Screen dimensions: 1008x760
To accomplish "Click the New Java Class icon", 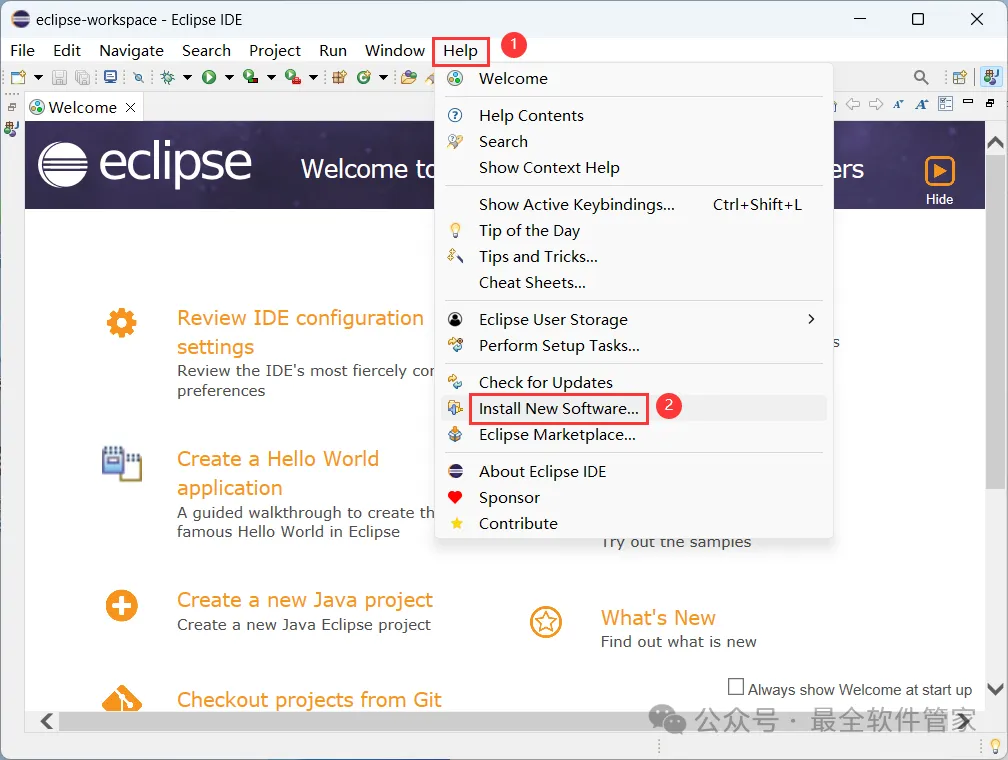I will click(x=364, y=77).
